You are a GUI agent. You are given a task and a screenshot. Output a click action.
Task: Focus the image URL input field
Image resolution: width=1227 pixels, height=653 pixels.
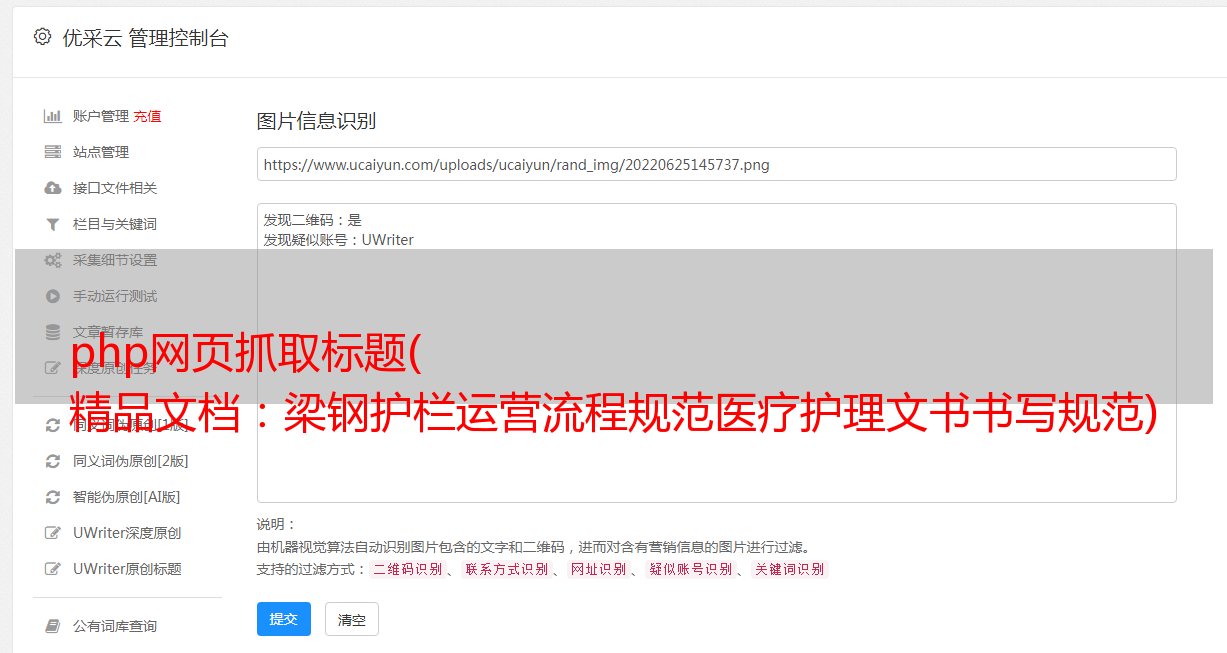[716, 164]
